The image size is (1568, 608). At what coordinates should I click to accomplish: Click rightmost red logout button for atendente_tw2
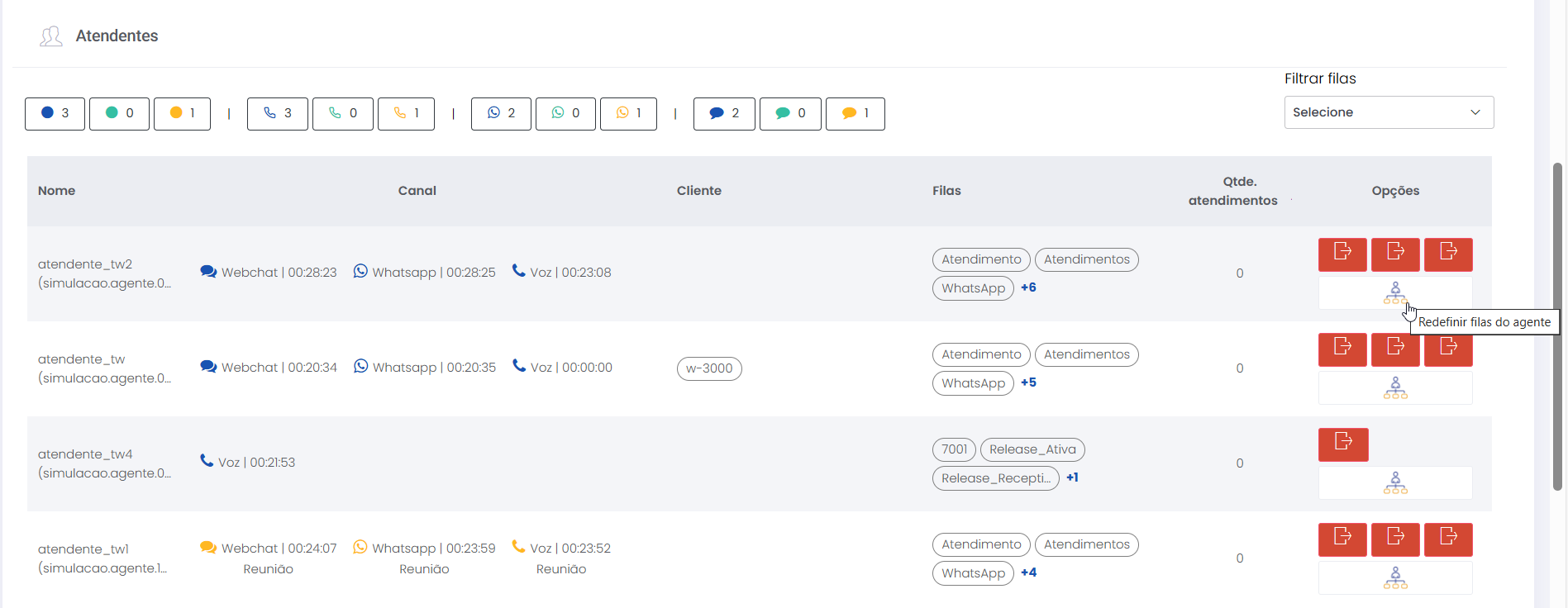click(1447, 254)
